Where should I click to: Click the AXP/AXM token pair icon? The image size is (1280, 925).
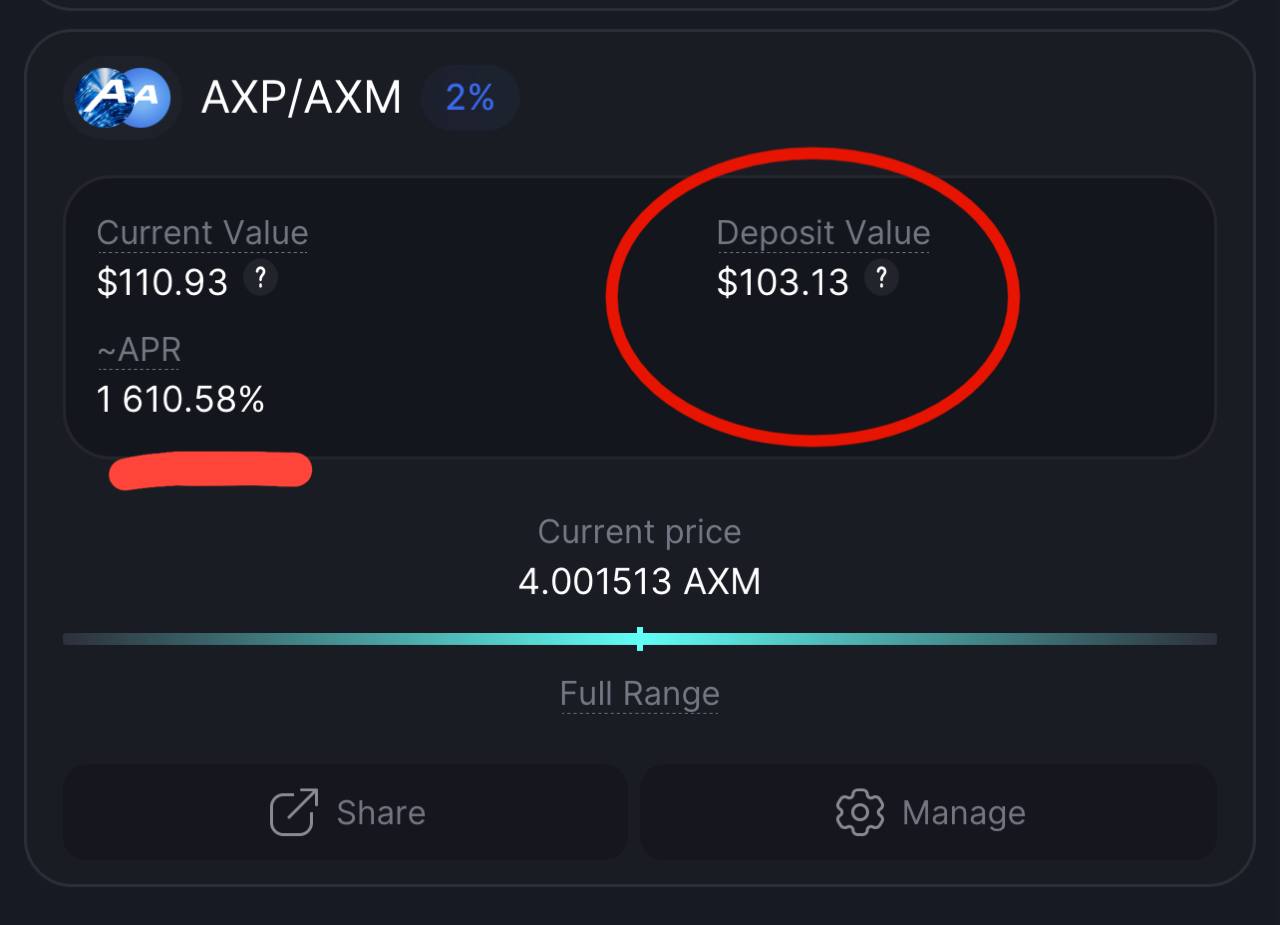[x=122, y=98]
